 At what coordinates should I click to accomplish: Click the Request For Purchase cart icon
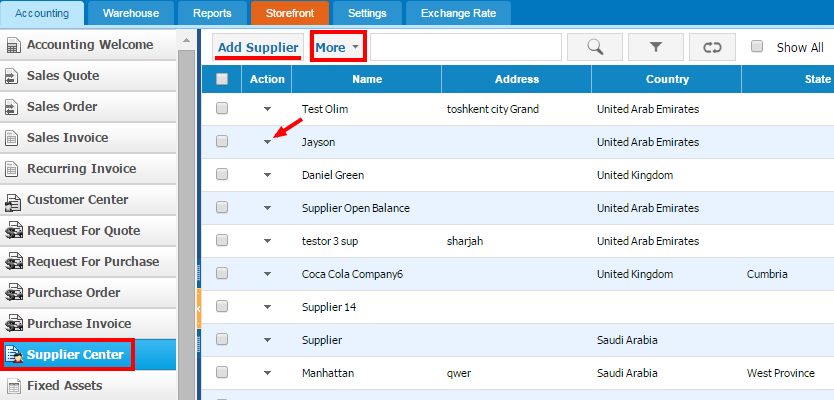[x=13, y=262]
